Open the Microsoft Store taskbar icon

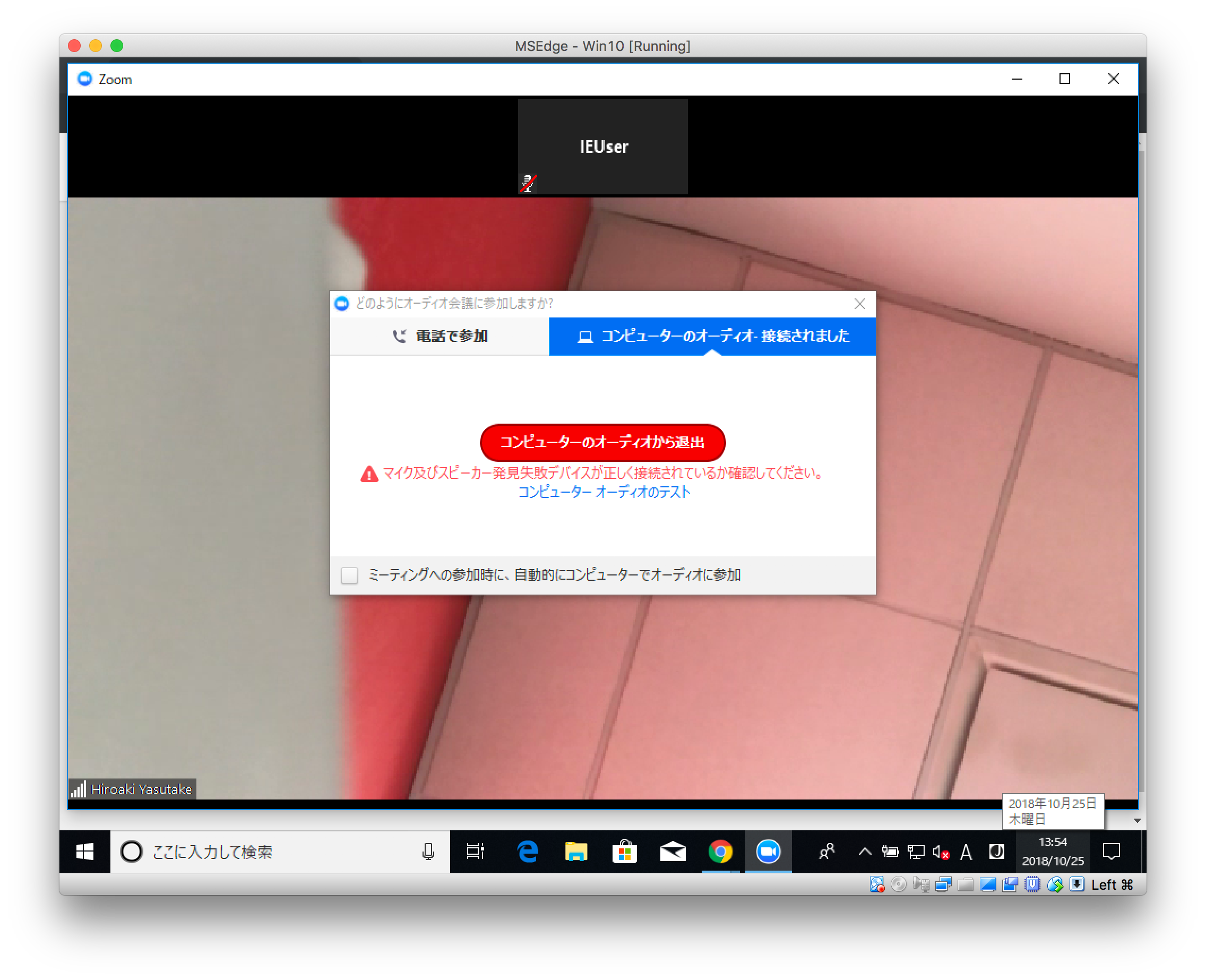point(624,852)
